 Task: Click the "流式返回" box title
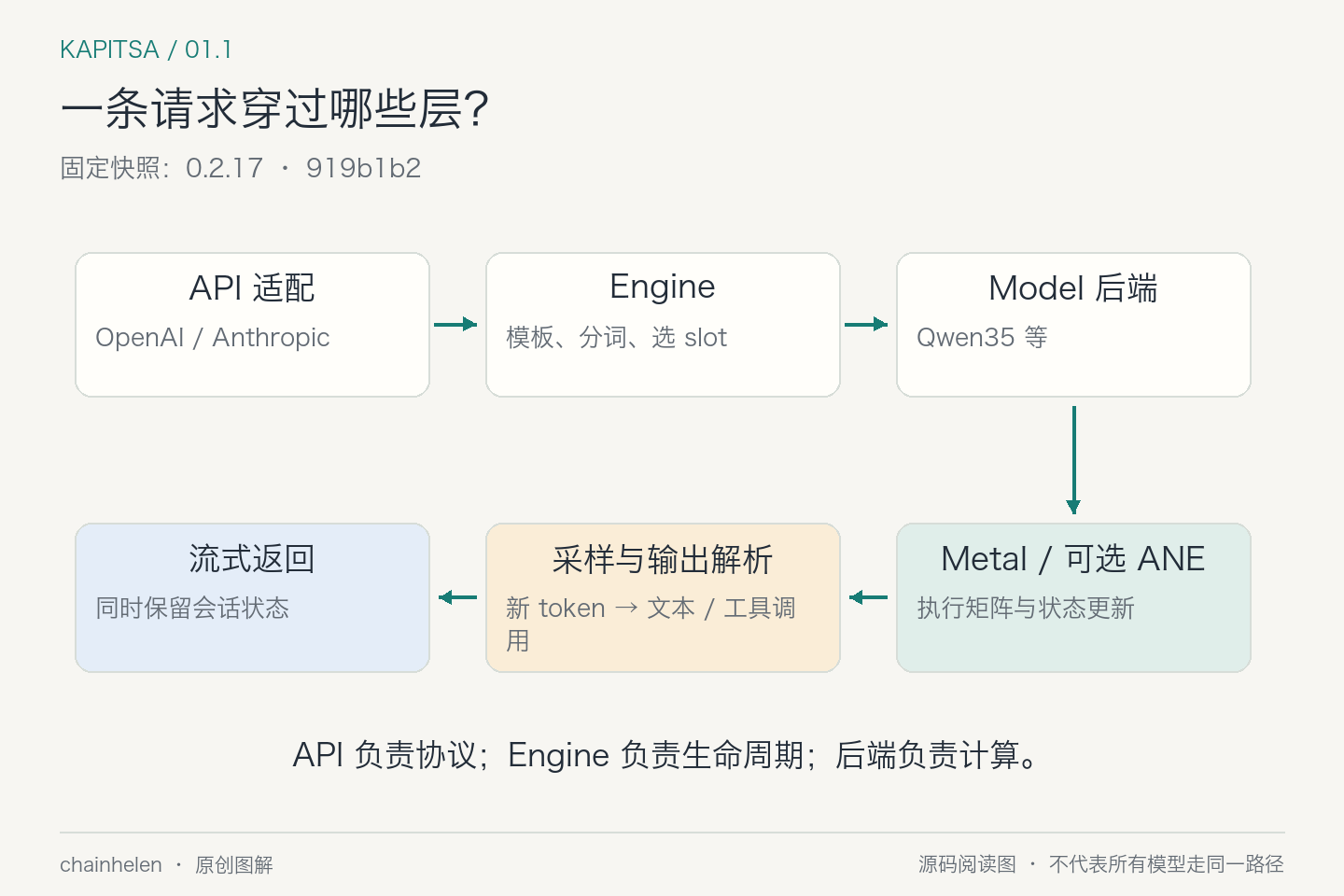[x=252, y=558]
